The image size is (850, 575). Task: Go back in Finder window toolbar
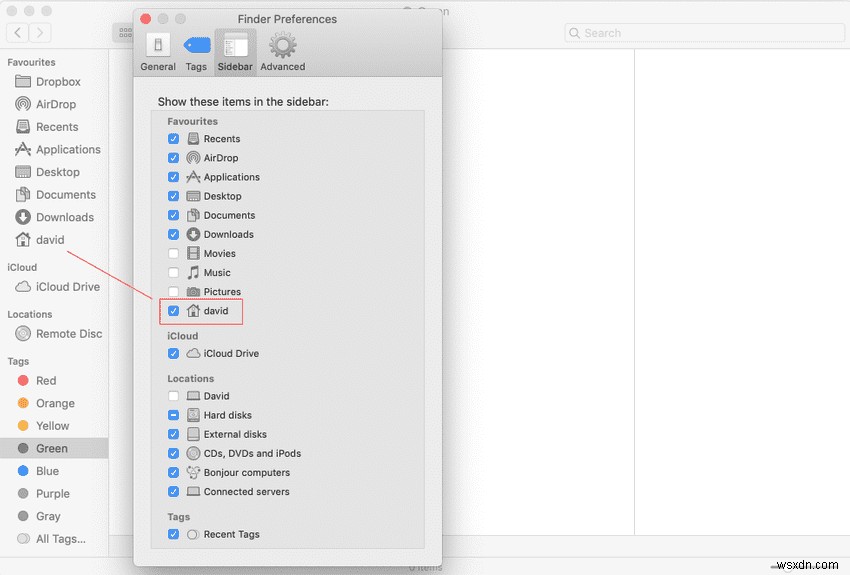coord(17,33)
